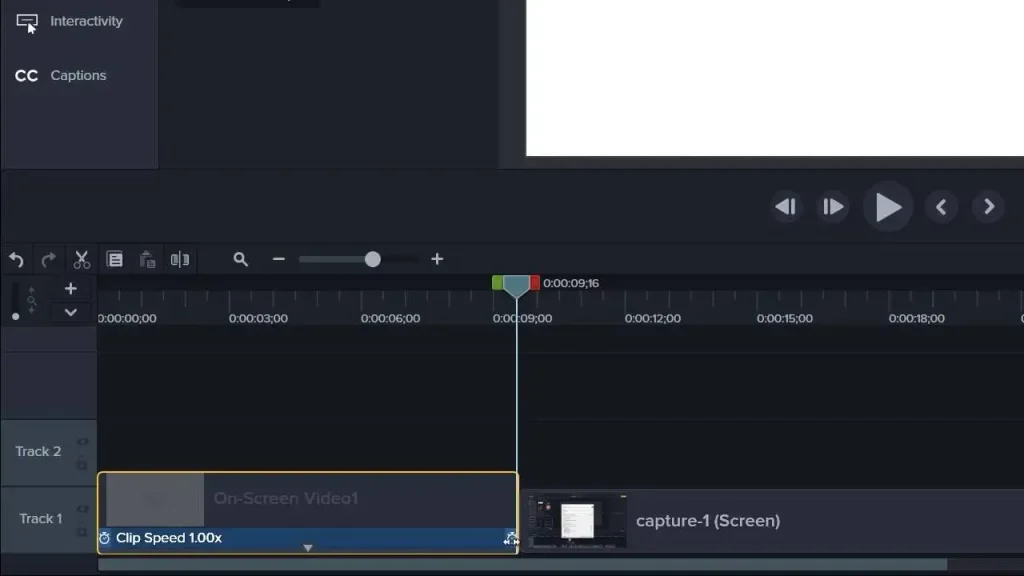
Task: Play the video preview
Action: [888, 207]
